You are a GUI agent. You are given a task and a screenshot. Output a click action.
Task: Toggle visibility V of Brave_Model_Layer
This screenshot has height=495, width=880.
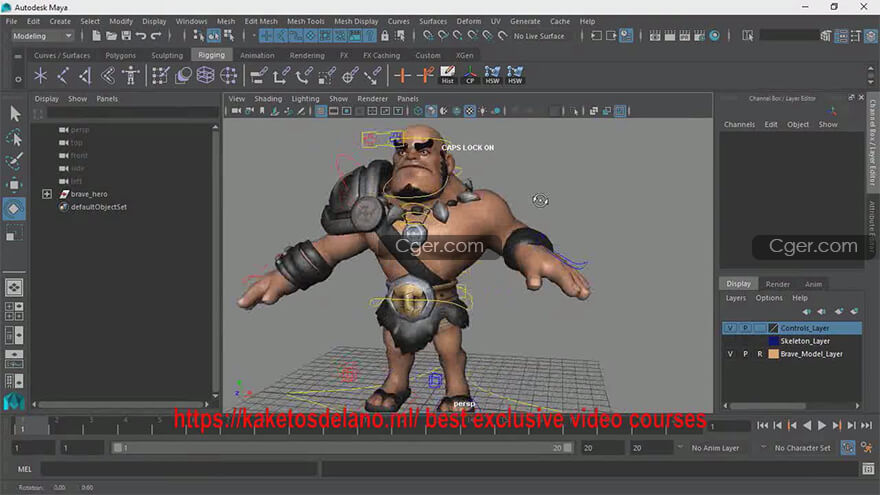point(730,354)
